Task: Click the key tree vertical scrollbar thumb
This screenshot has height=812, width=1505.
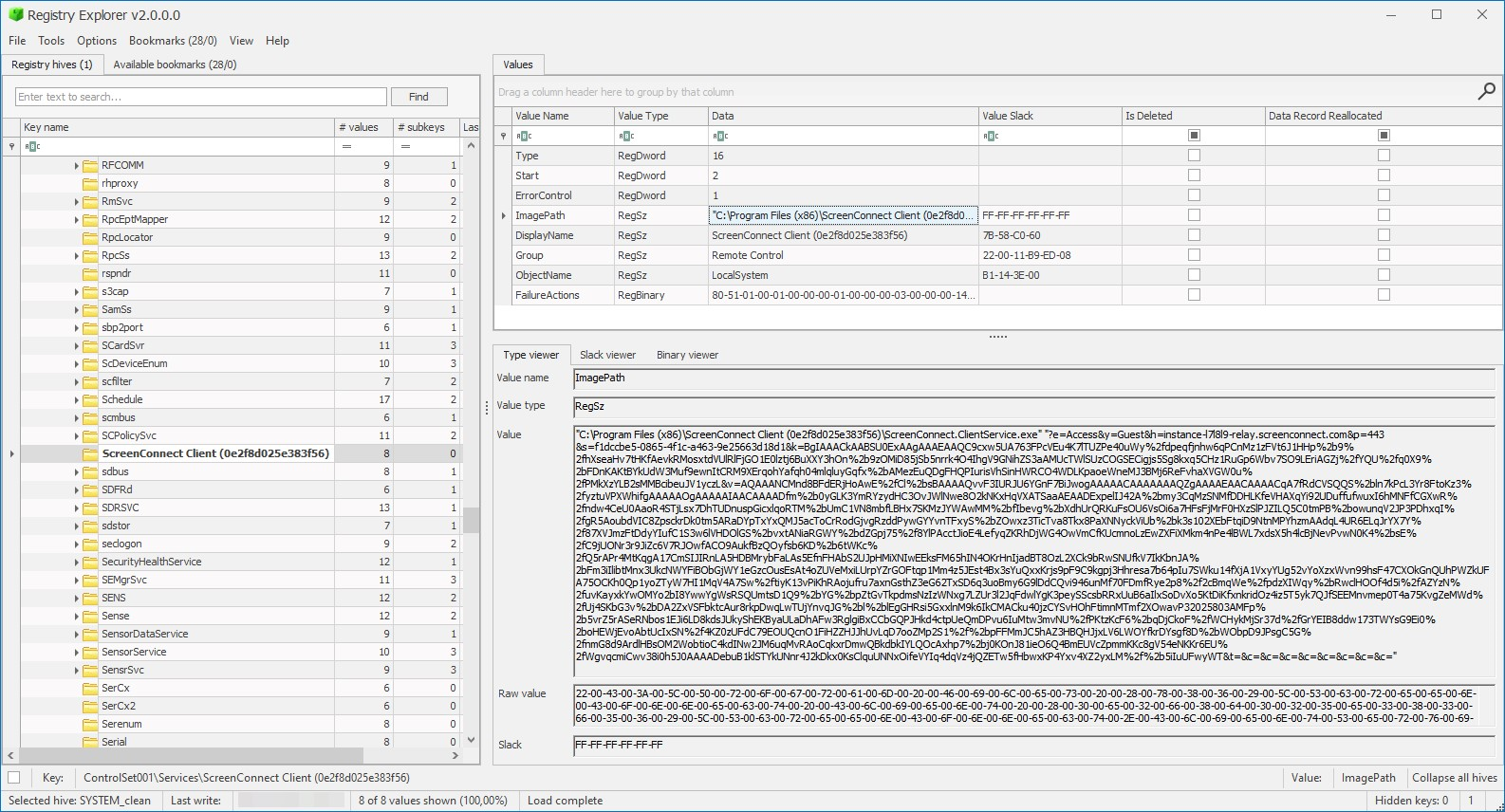Action: point(471,521)
